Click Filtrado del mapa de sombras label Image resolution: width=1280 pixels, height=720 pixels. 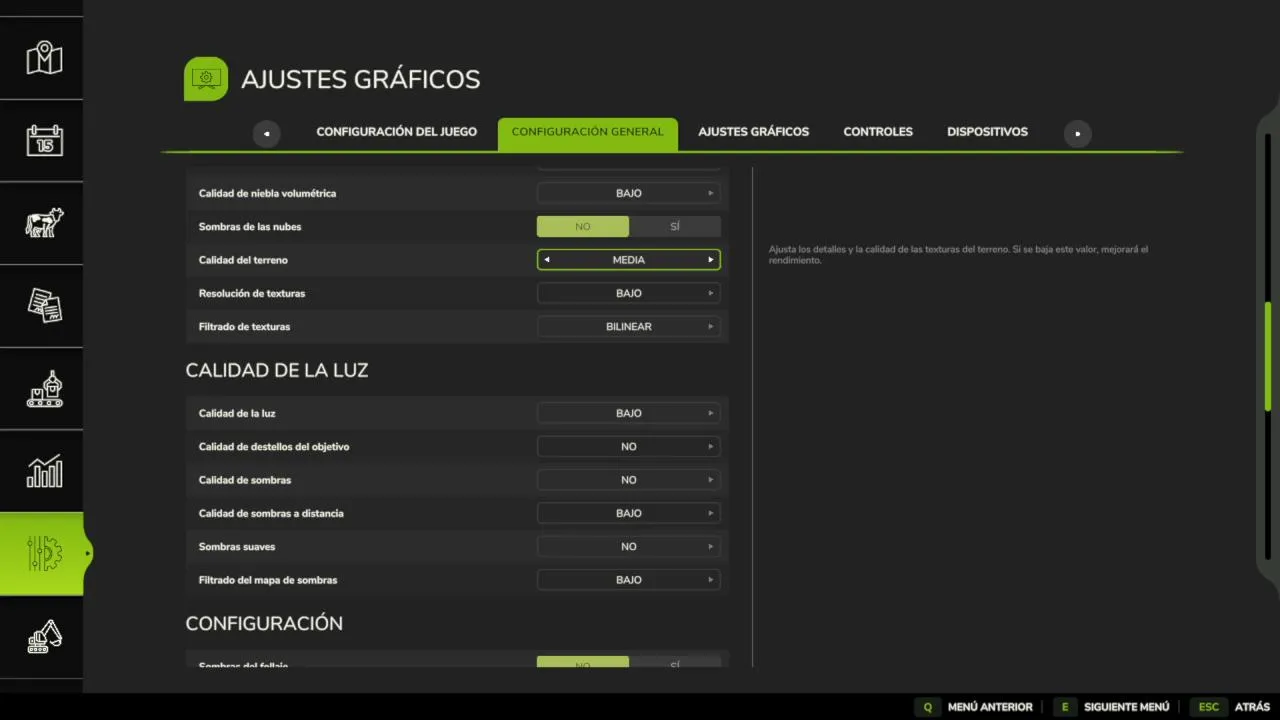tap(268, 580)
